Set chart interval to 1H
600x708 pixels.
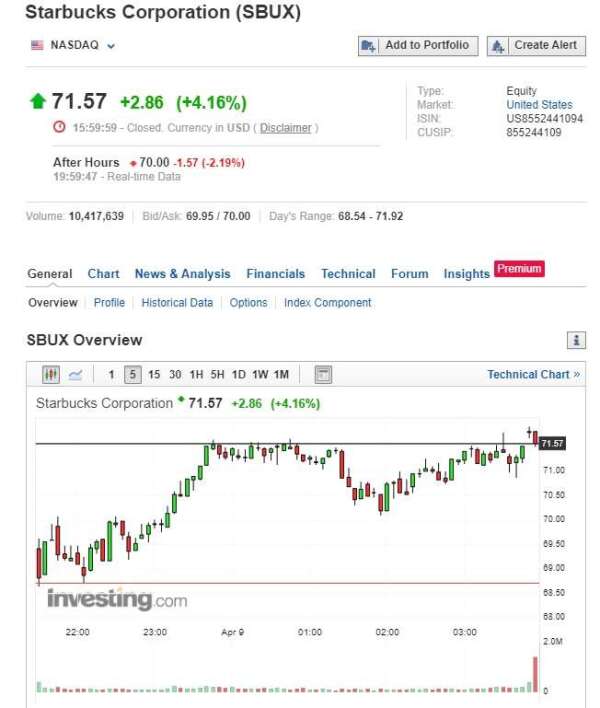tap(196, 374)
